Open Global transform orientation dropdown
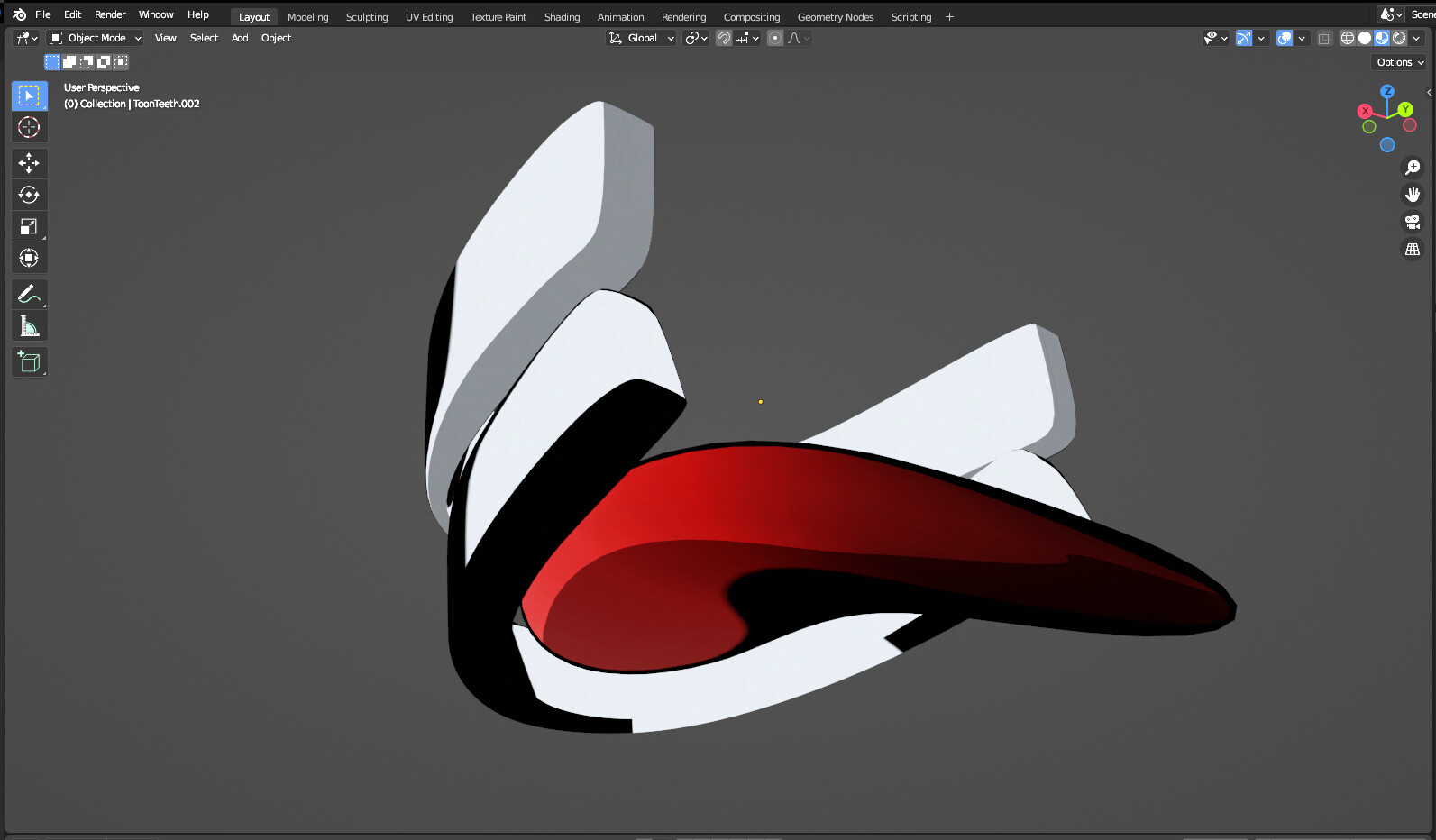1436x840 pixels. click(x=642, y=38)
